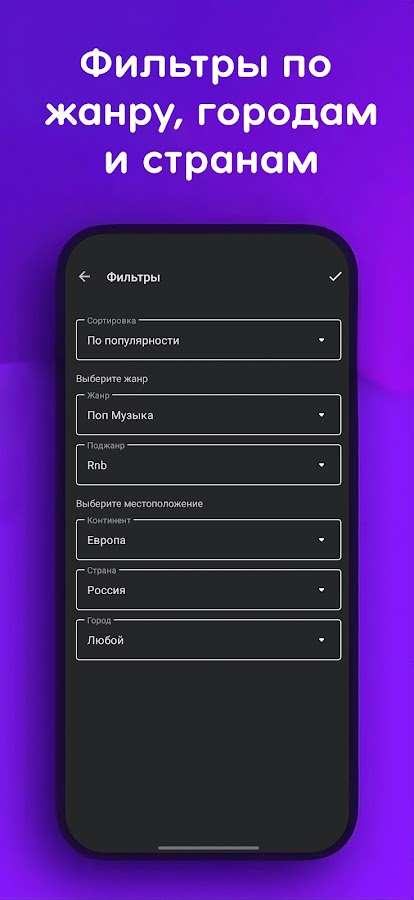
Task: Tap the back arrow icon
Action: click(x=84, y=277)
